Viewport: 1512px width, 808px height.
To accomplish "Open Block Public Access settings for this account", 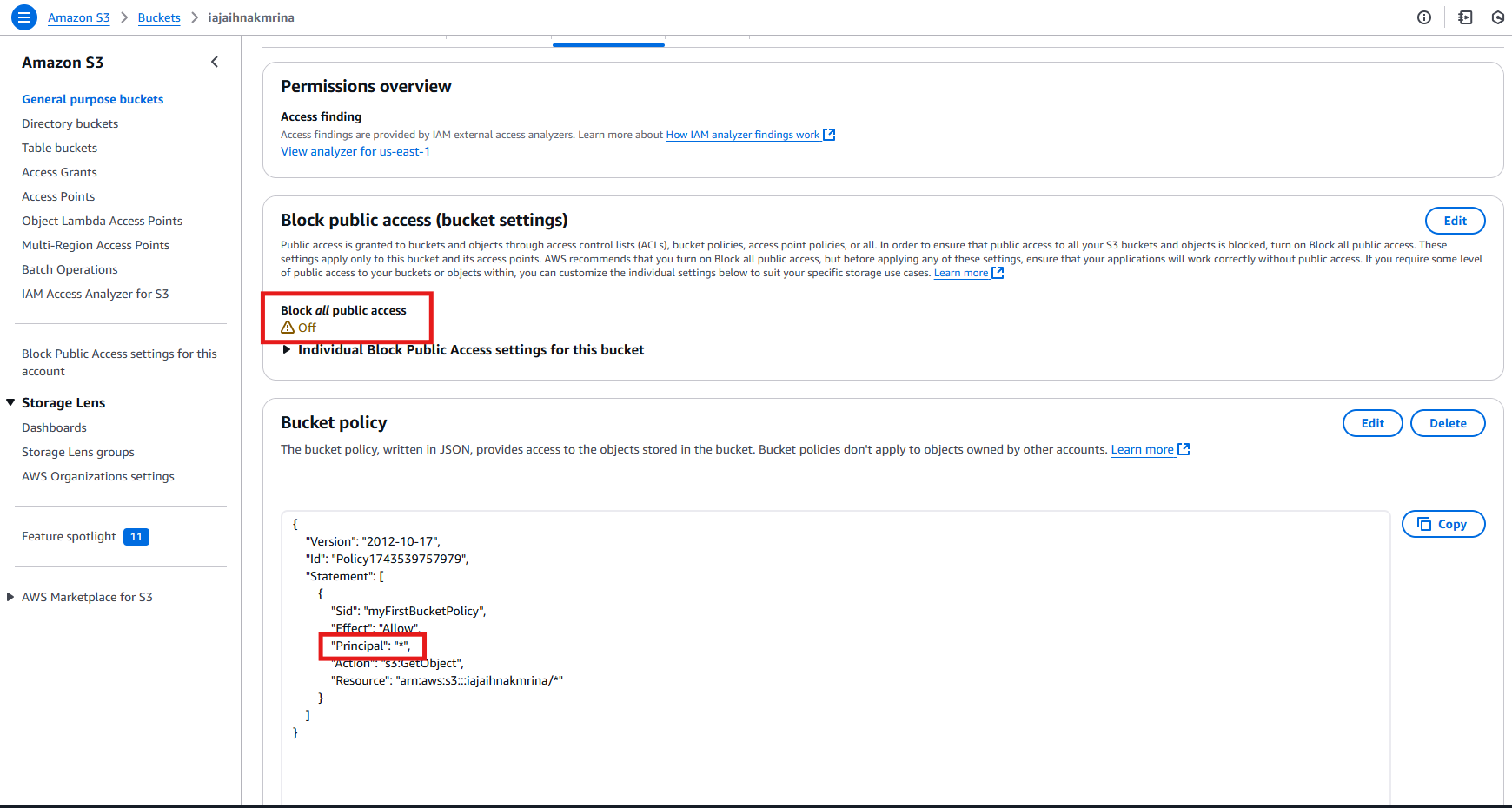I will [x=120, y=362].
